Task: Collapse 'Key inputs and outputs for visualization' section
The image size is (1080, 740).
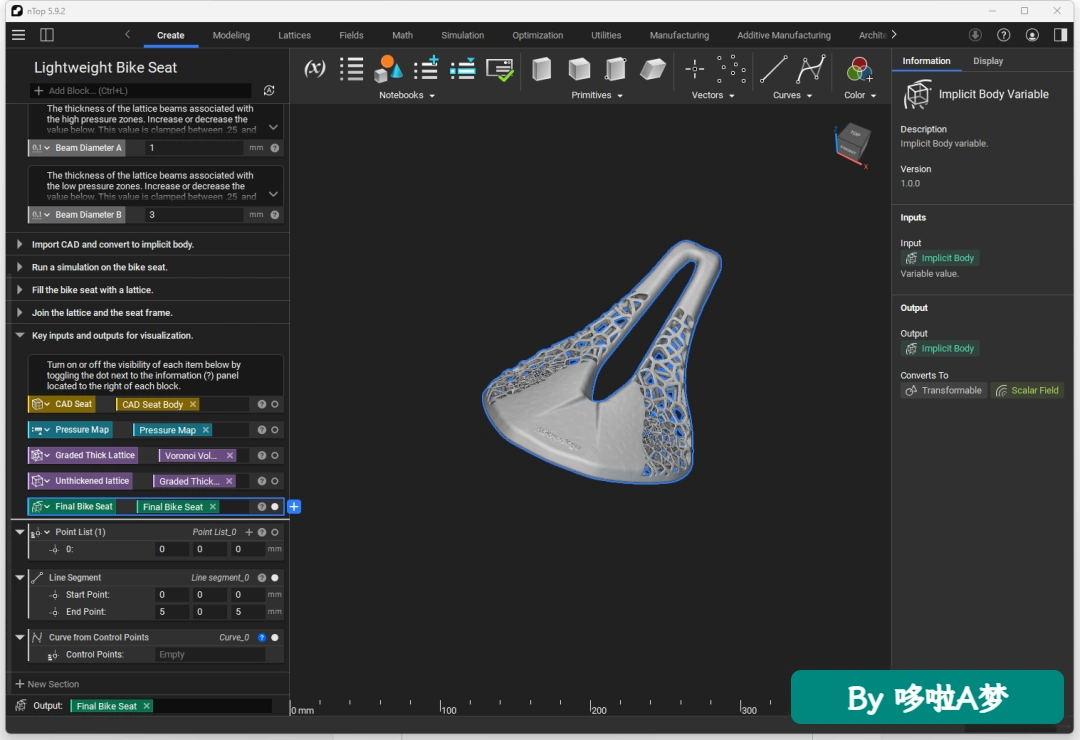Action: 19,336
